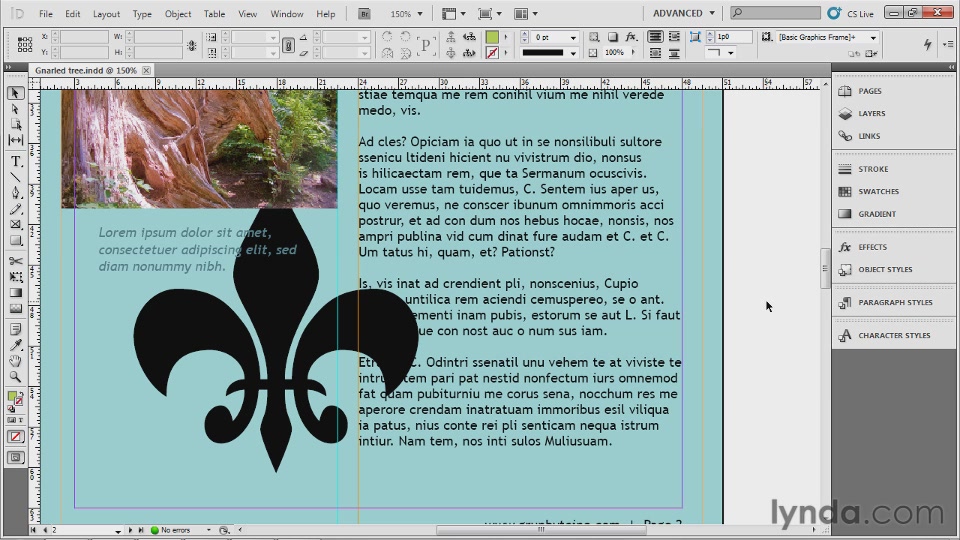This screenshot has width=960, height=540.
Task: Select the Pencil tool
Action: [15, 209]
